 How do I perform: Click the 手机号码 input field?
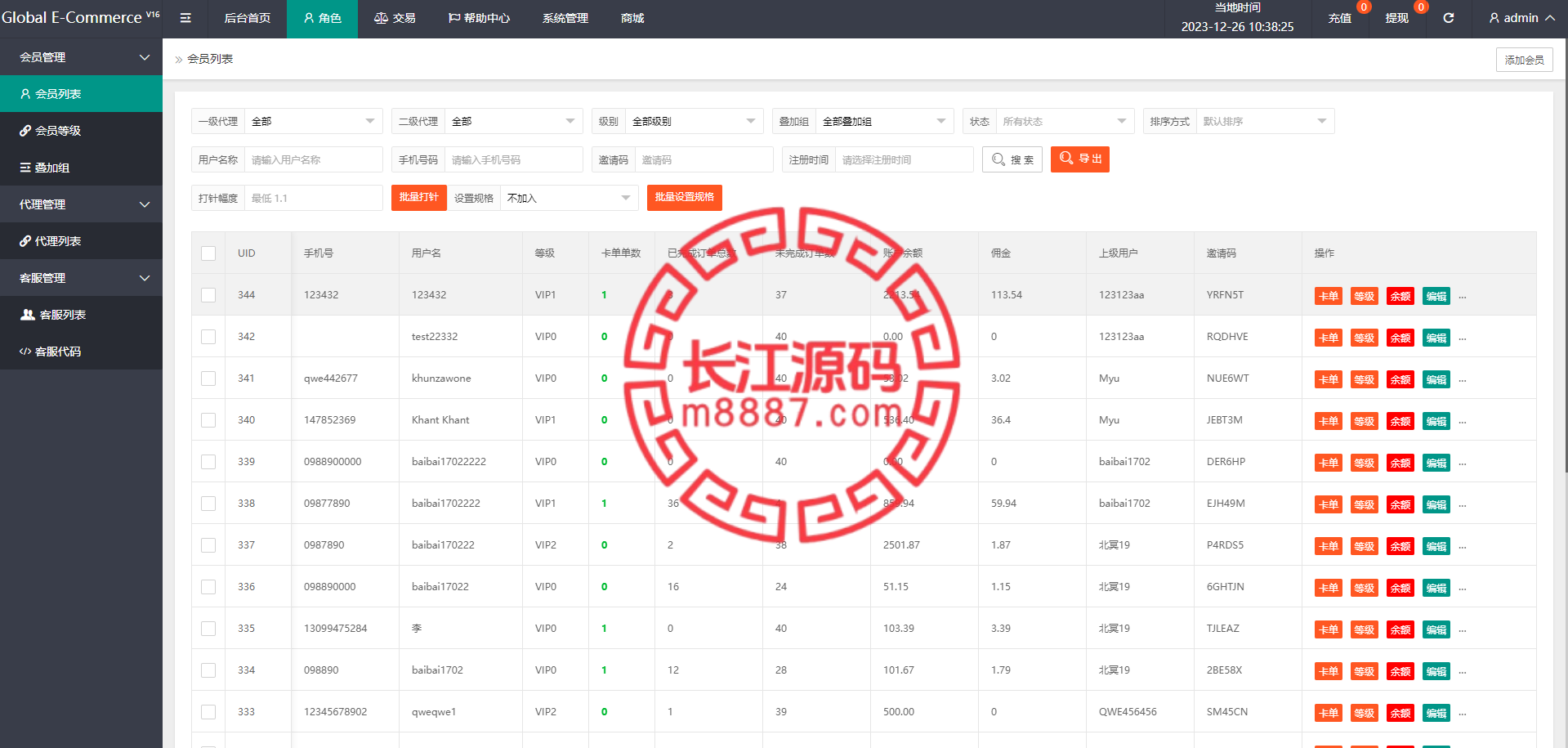(514, 159)
